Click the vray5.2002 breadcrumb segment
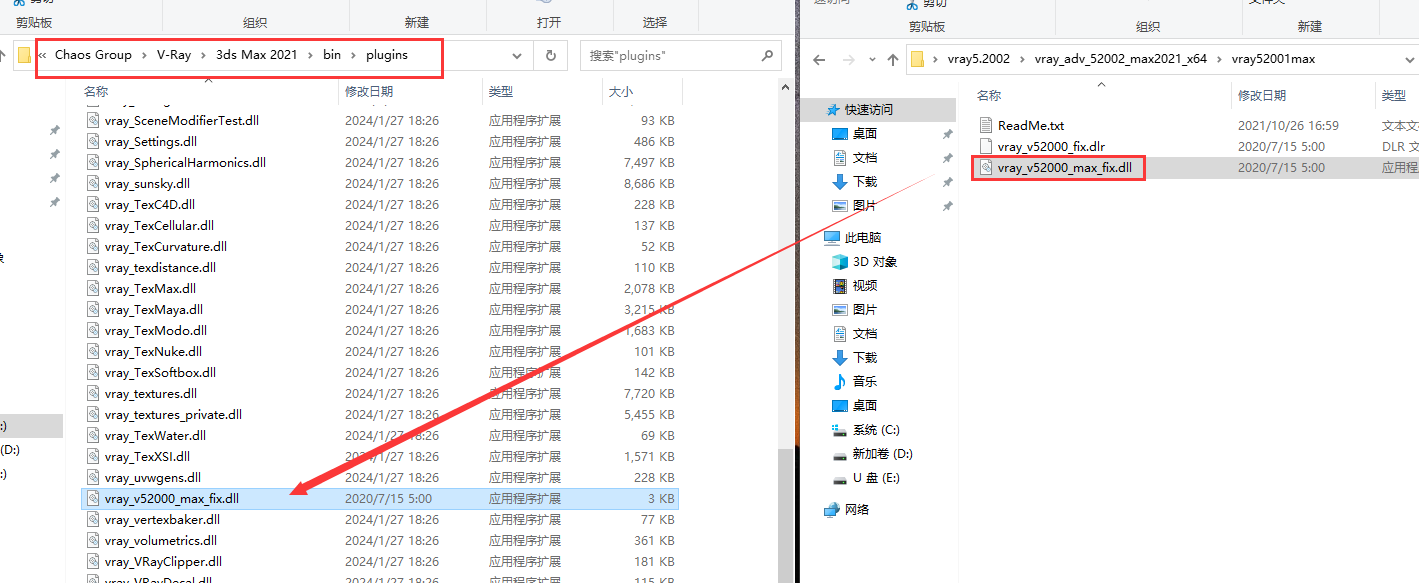The image size is (1419, 583). [x=978, y=59]
